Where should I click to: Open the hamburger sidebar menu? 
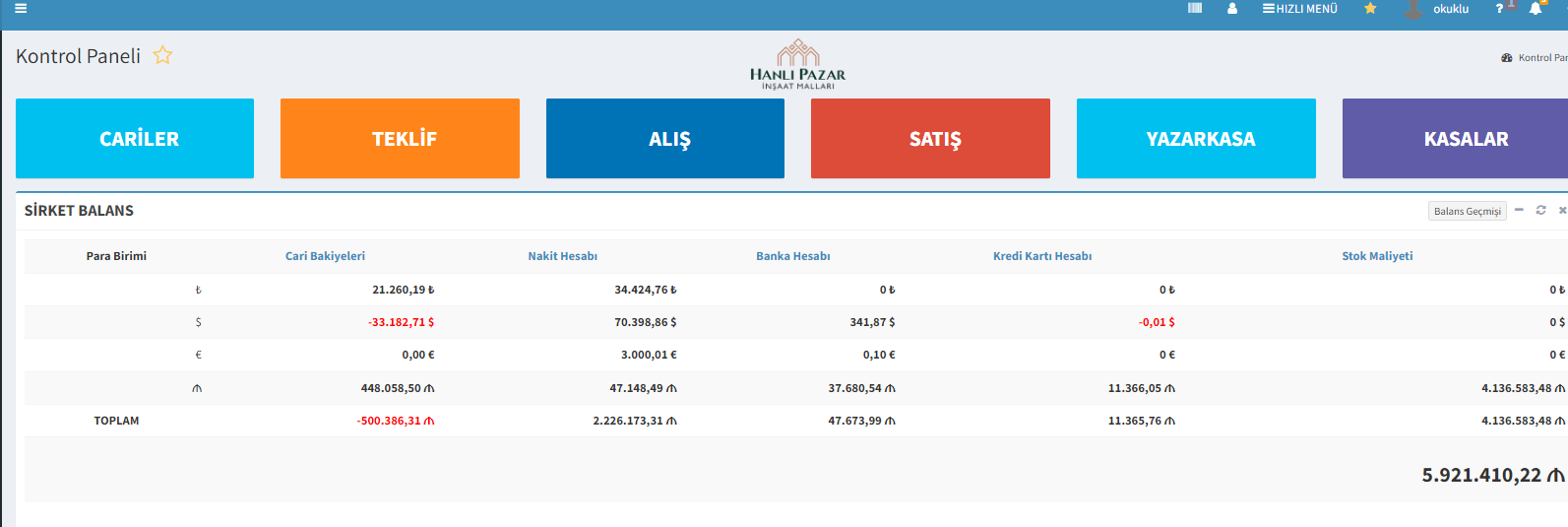(21, 9)
